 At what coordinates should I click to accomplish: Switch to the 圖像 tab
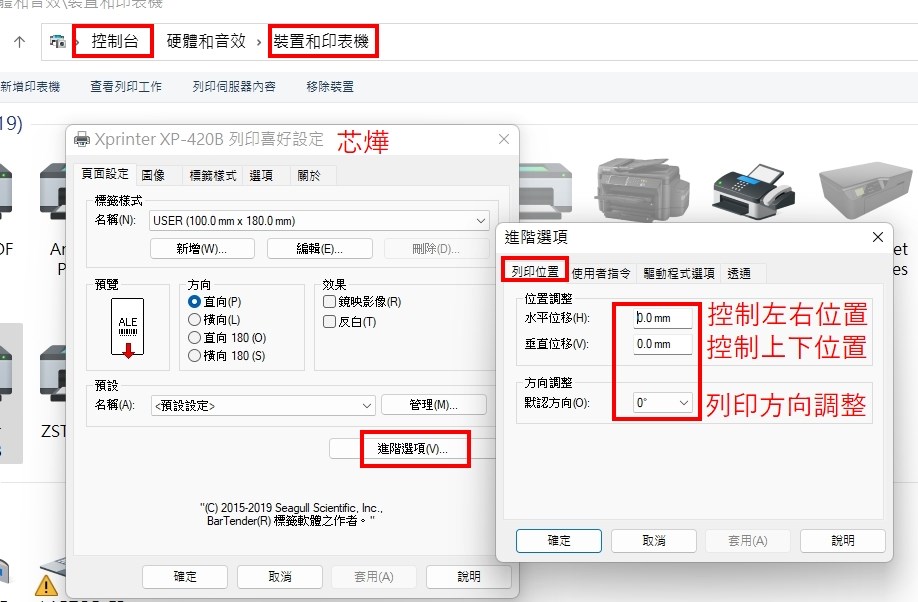153,175
